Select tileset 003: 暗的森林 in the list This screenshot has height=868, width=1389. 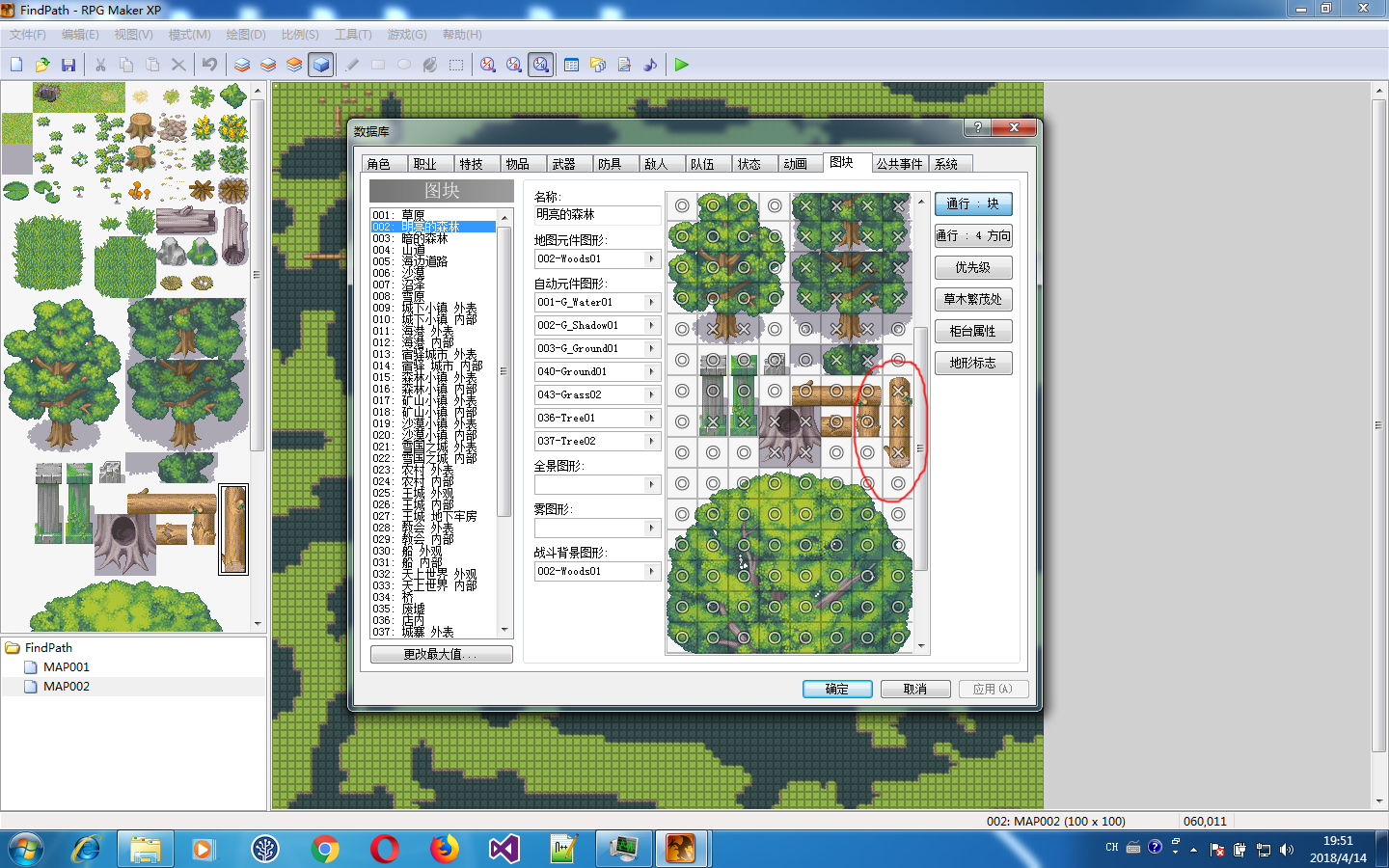click(433, 239)
